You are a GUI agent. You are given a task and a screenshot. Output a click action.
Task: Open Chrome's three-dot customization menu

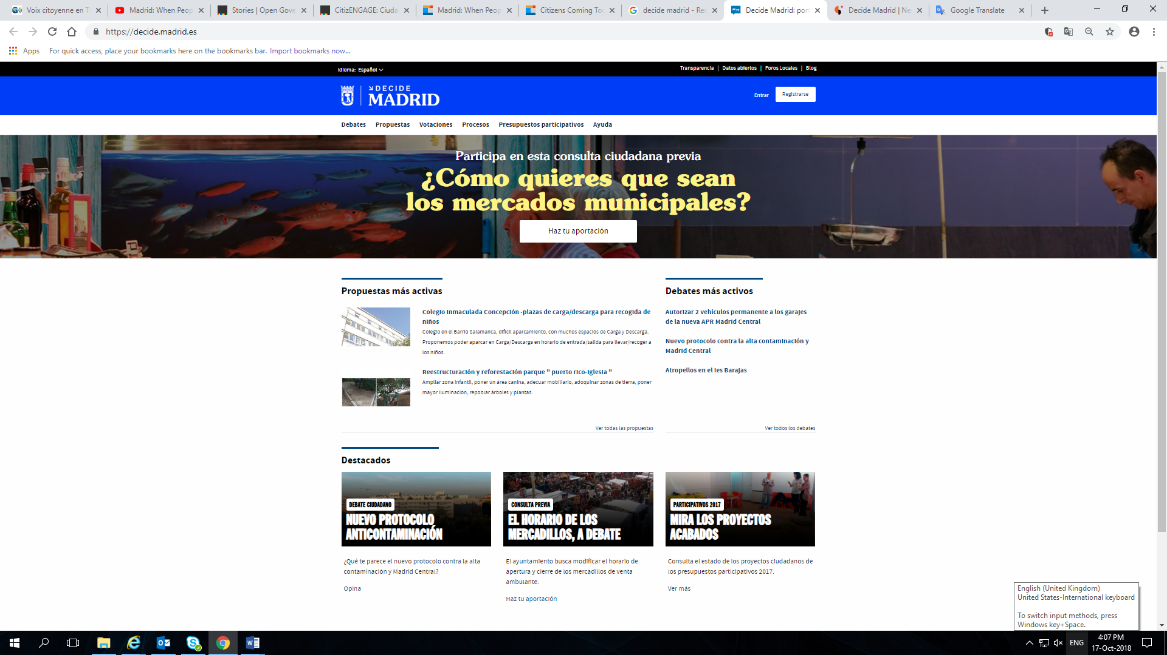coord(1156,32)
